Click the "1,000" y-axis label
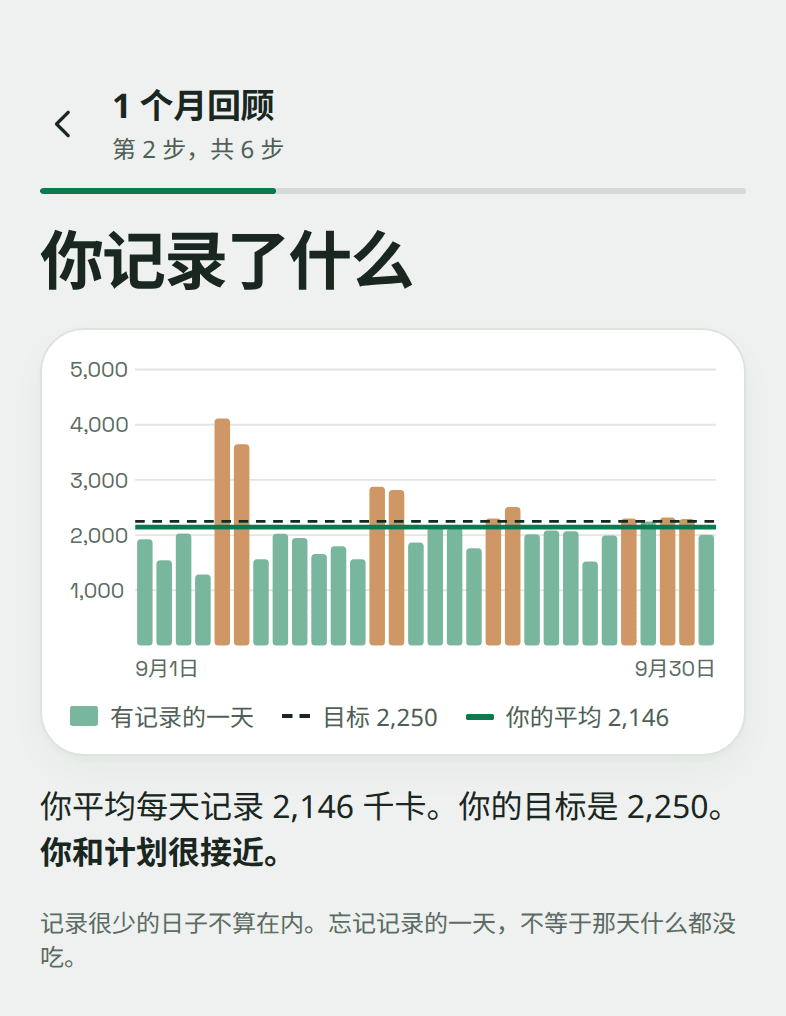Screen dimensions: 786x1016 (x=97, y=590)
